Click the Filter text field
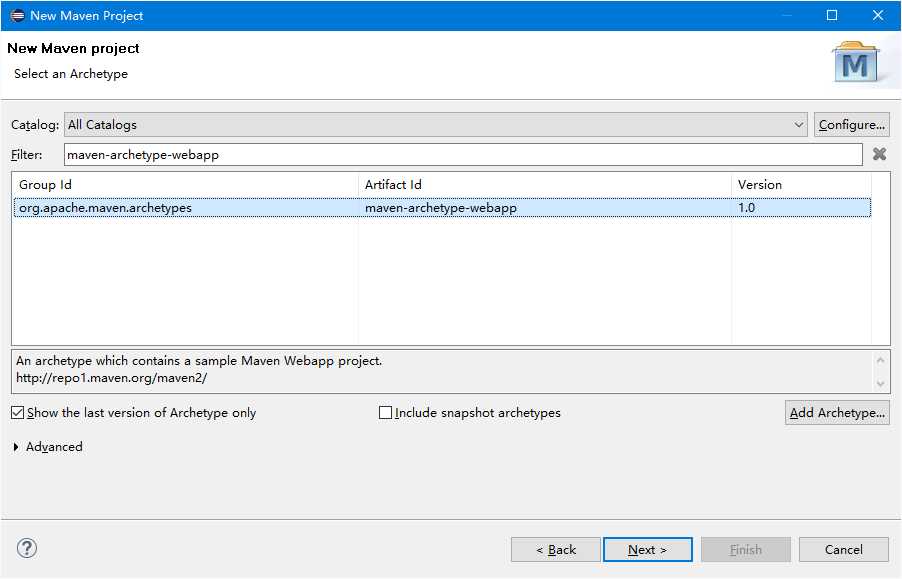Screen dimensions: 902x579 pyautogui.click(x=462, y=155)
